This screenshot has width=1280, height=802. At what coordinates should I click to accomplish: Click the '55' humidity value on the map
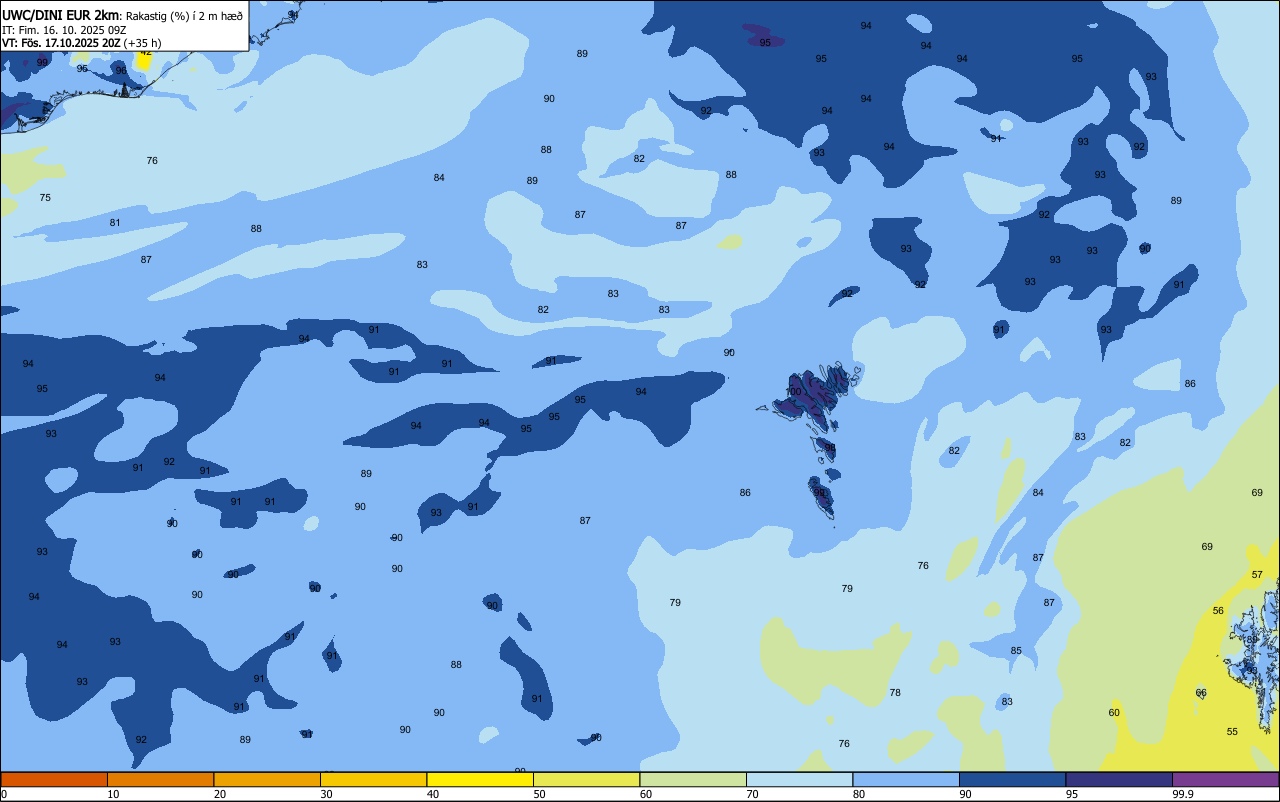[1232, 732]
